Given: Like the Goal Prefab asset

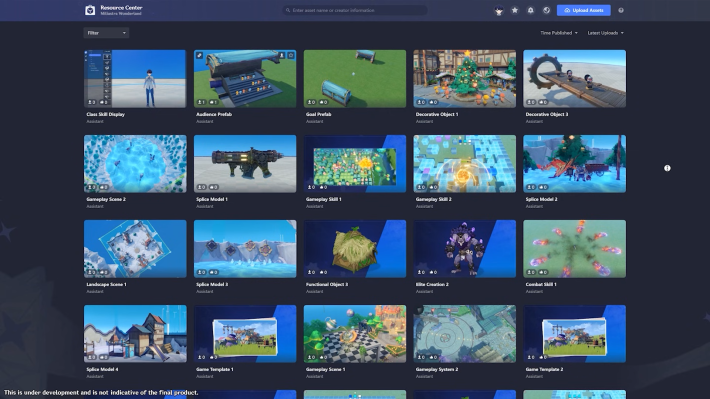Looking at the screenshot, I should tap(323, 102).
